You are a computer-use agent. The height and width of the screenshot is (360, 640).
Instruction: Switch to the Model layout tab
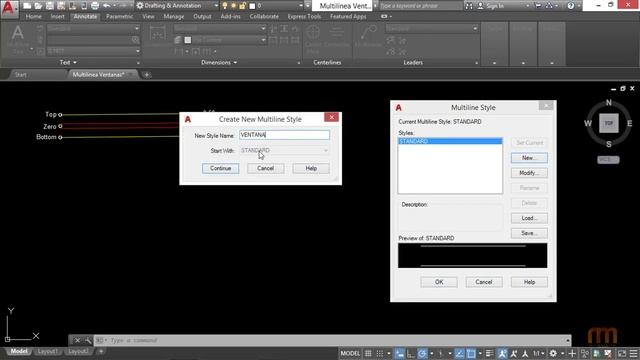coord(19,351)
